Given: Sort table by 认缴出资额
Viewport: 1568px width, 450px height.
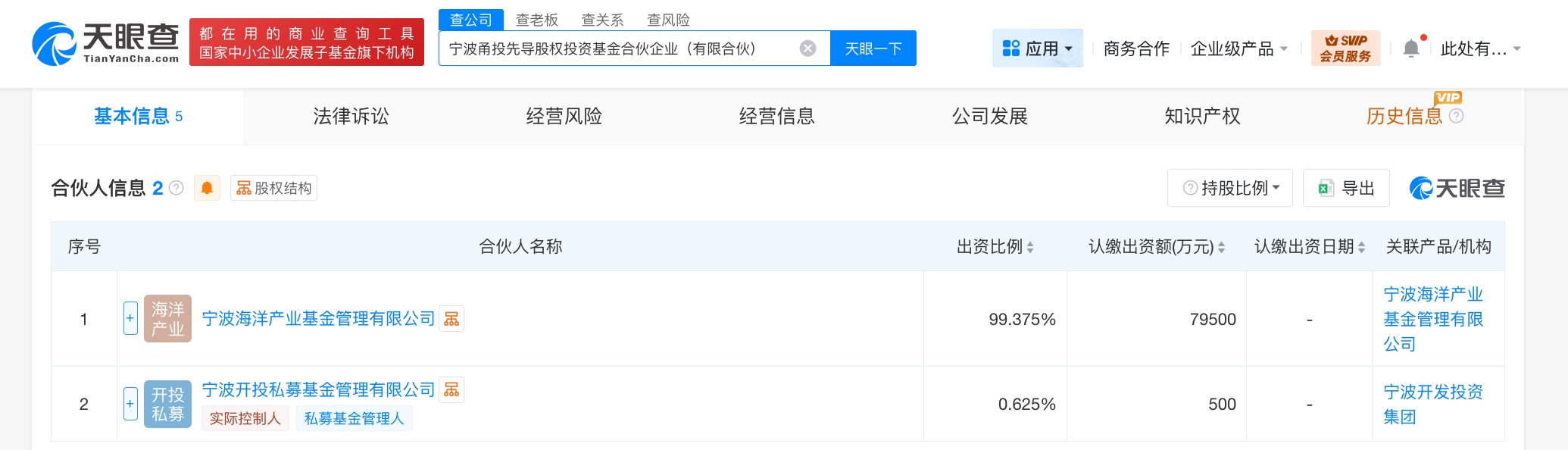Looking at the screenshot, I should point(1221,247).
